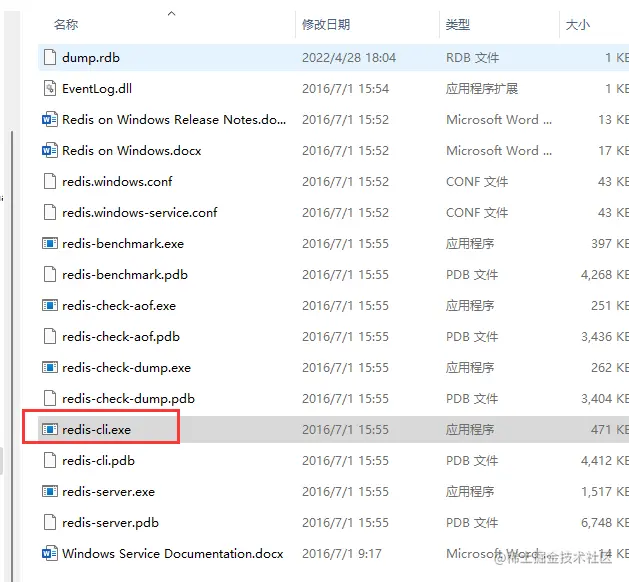
Task: Click the 6,748 KB size value
Action: click(605, 523)
